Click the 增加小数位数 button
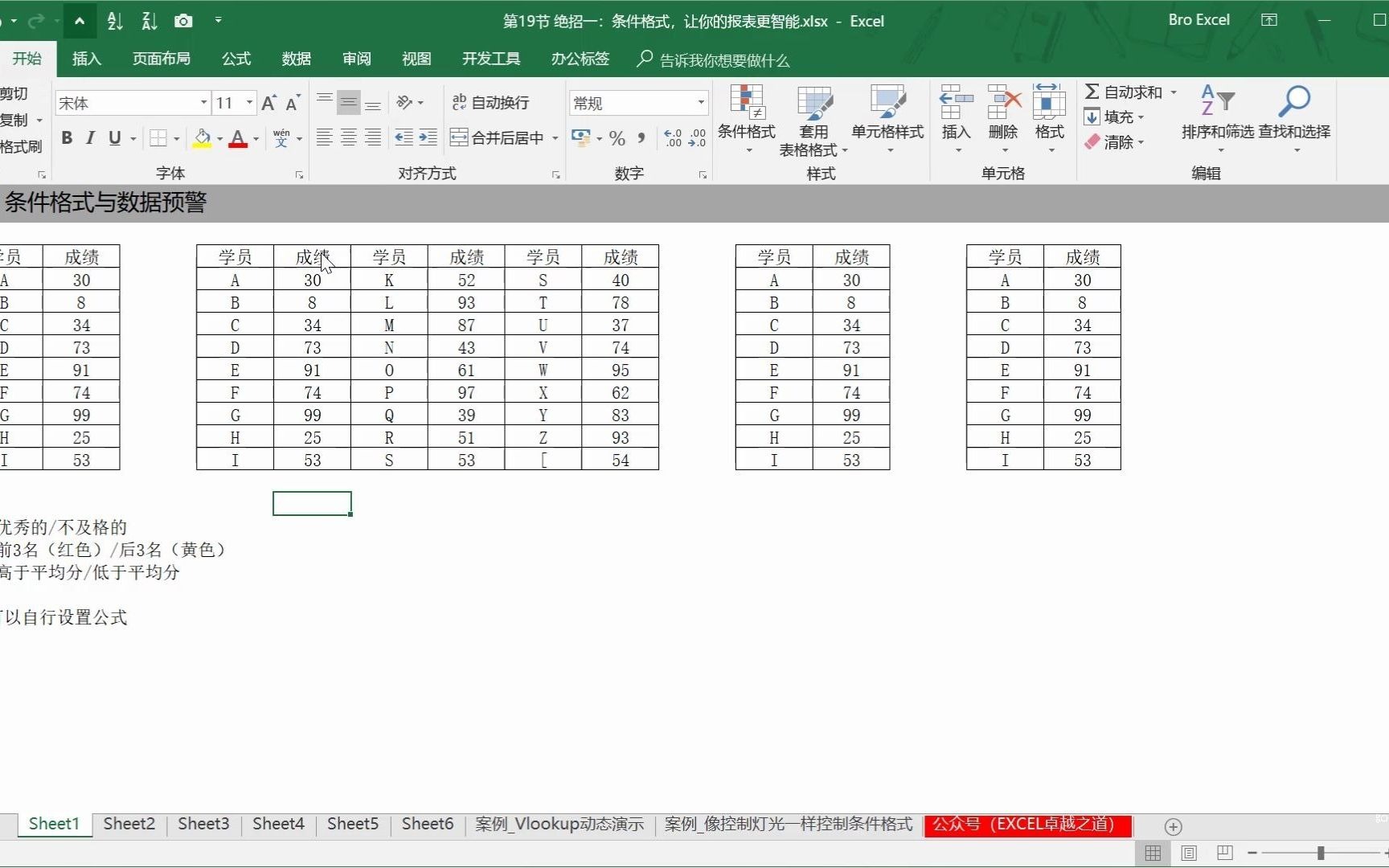Screen dimensions: 1389x868 pos(673,138)
